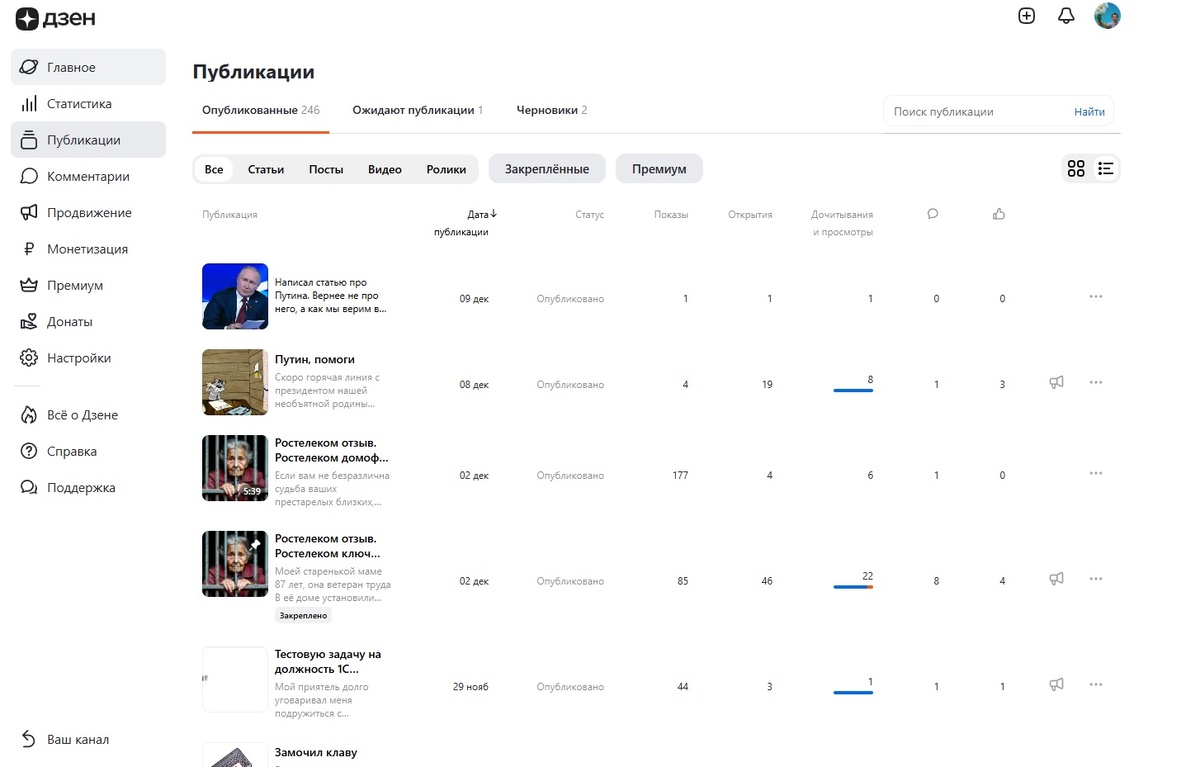Click the '29 нояб' date cell
This screenshot has height=767, width=1200.
pyautogui.click(x=471, y=687)
